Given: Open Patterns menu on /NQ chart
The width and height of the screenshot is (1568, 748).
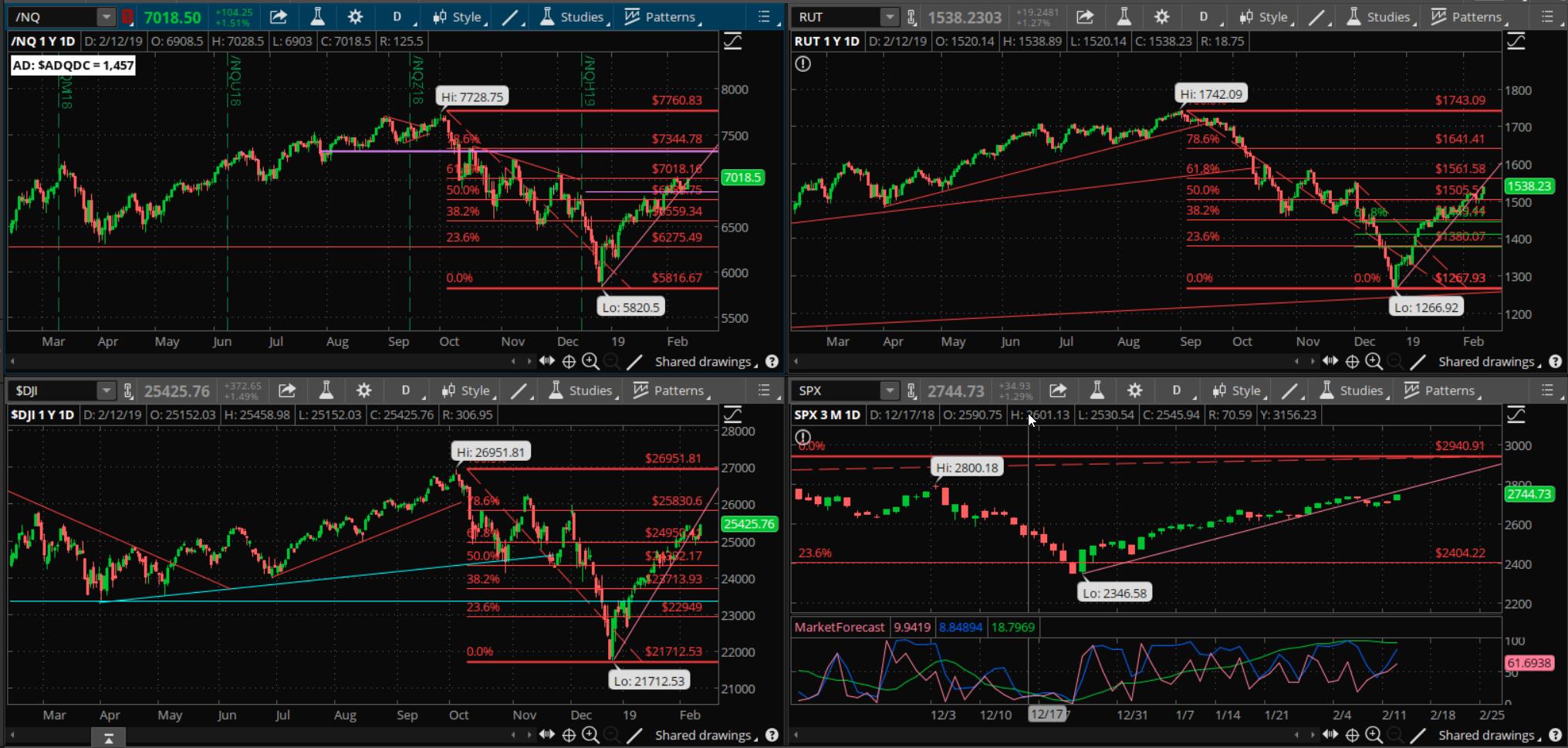Looking at the screenshot, I should pos(661,17).
